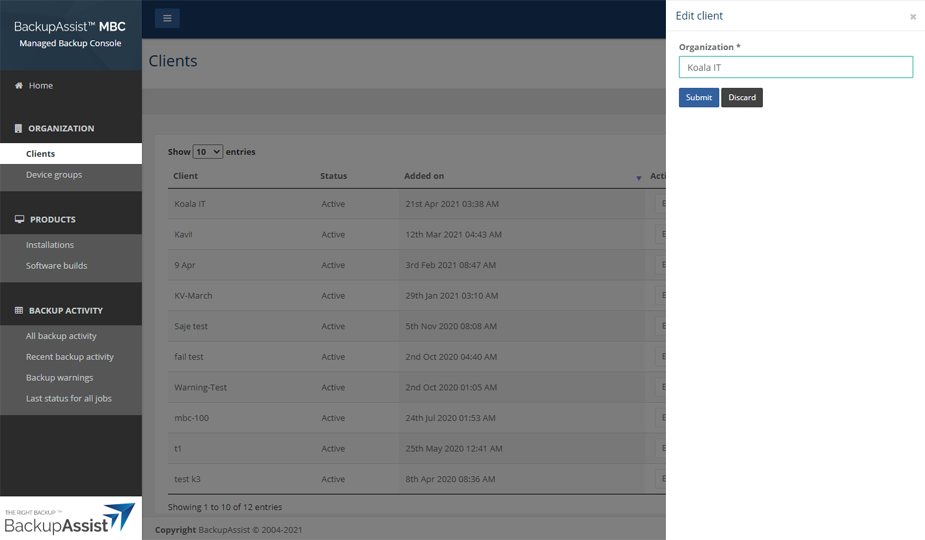This screenshot has width=925, height=540.
Task: Select the Koala IT client row
Action: (416, 204)
